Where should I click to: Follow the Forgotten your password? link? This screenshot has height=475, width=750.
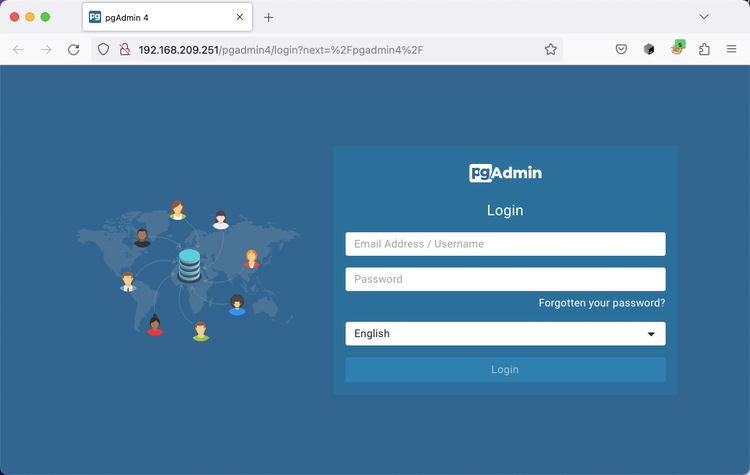pyautogui.click(x=601, y=303)
